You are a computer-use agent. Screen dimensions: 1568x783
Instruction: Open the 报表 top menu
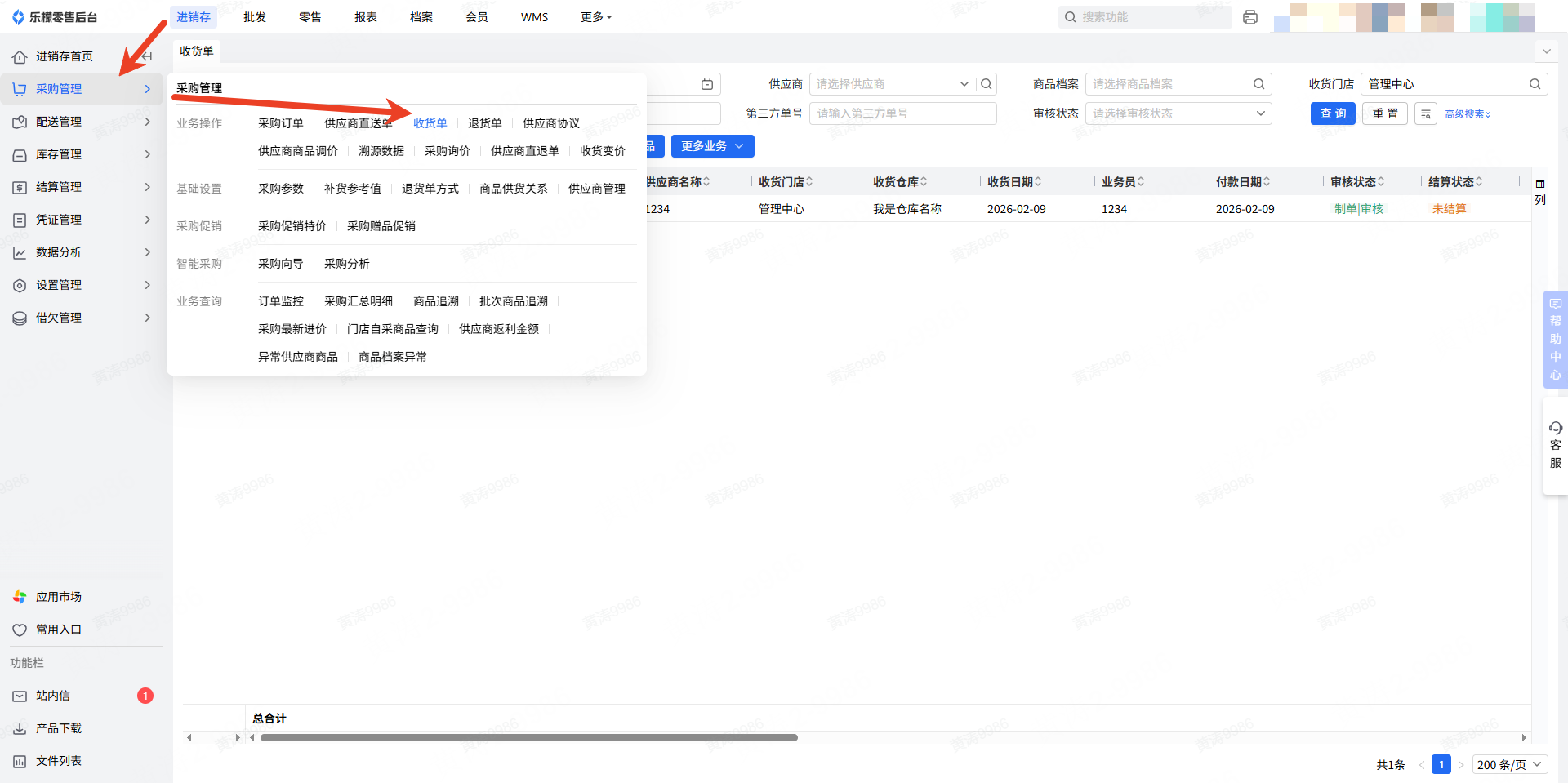(366, 17)
